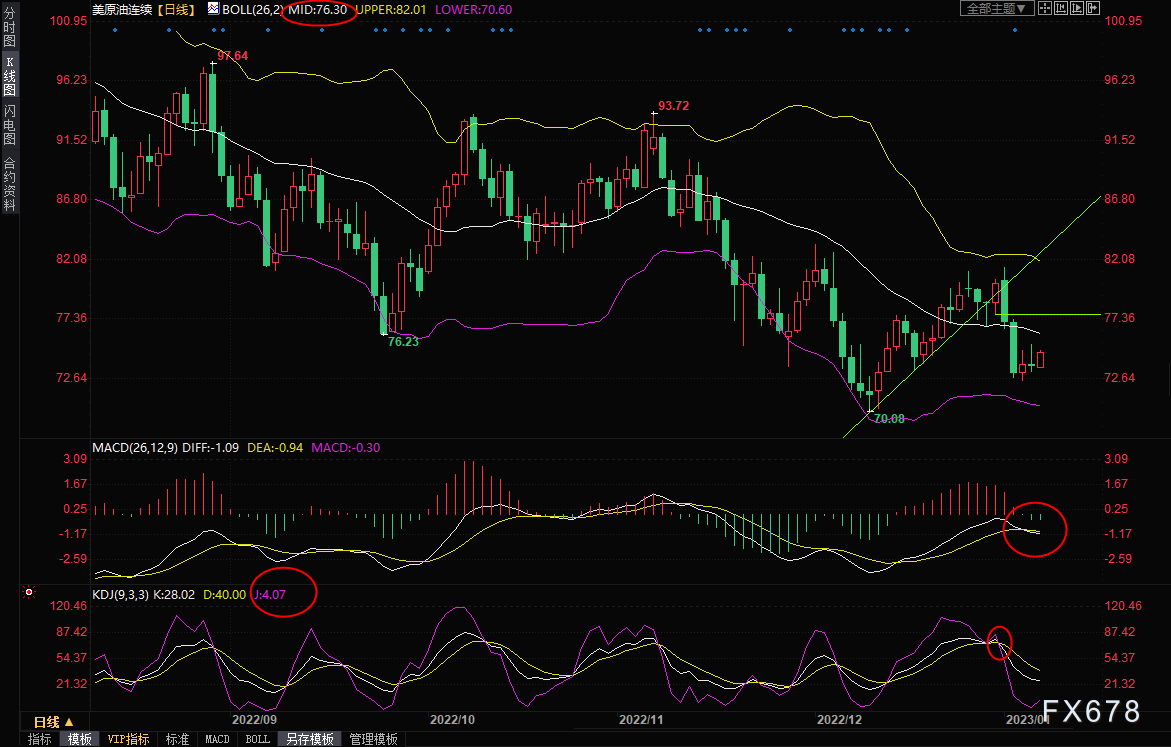Click the J:4.07 value
Image resolution: width=1171 pixels, height=747 pixels.
pyautogui.click(x=270, y=595)
